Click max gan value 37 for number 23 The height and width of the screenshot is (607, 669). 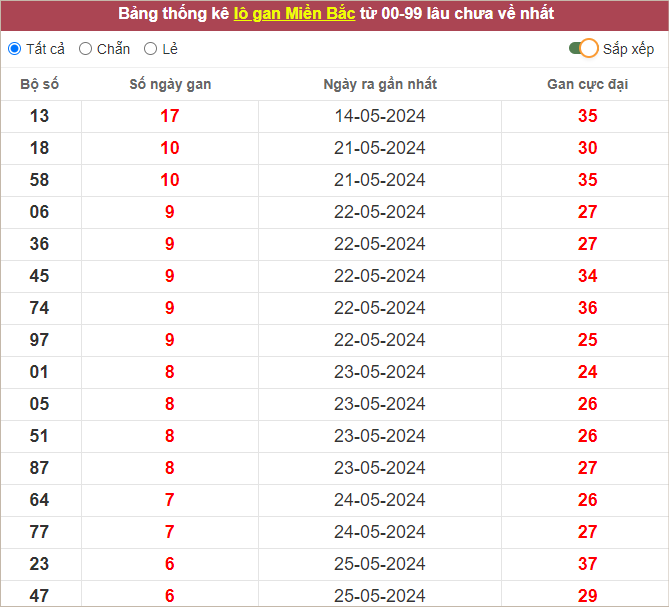click(587, 564)
